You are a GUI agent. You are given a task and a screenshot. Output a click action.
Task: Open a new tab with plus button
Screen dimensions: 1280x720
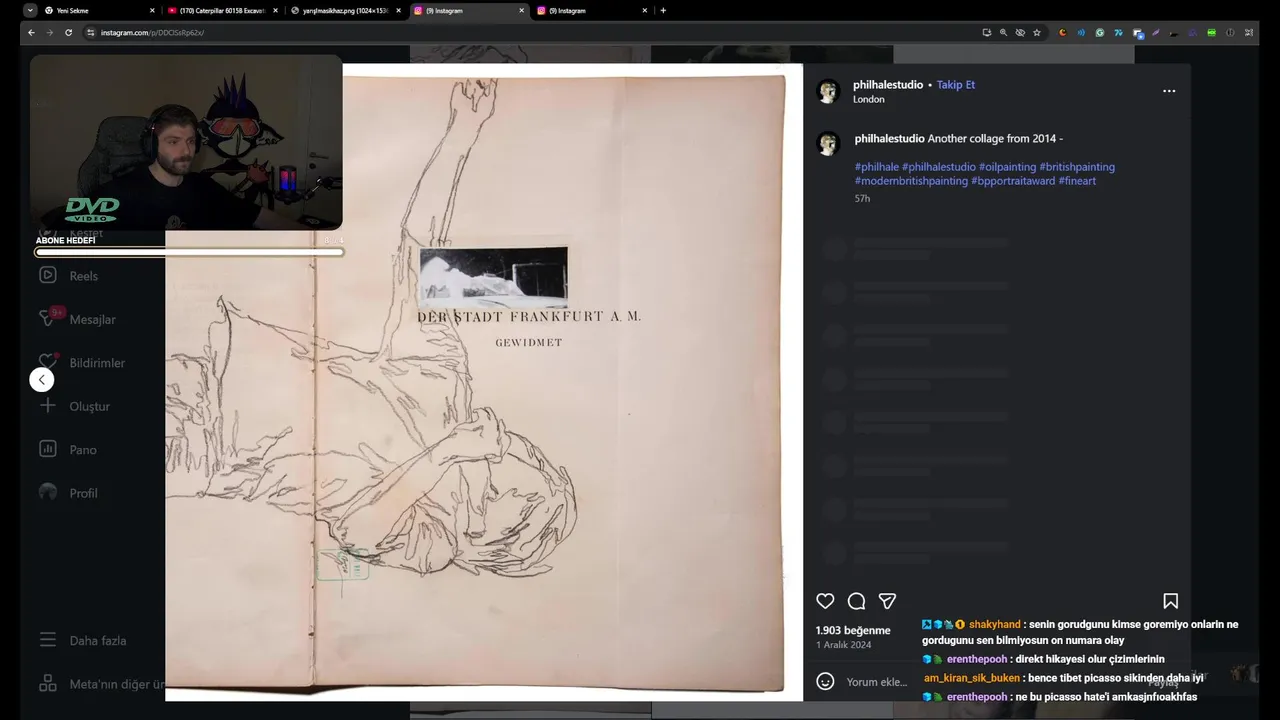663,10
